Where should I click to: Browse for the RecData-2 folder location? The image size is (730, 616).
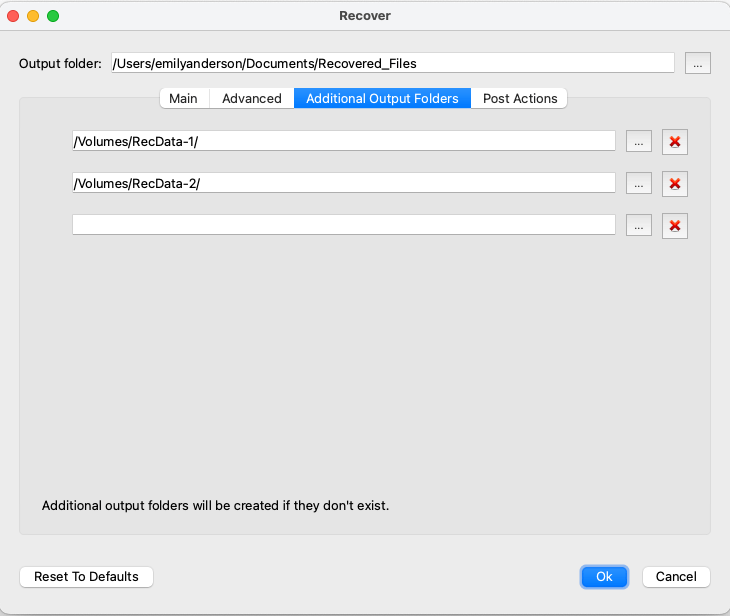(x=638, y=183)
